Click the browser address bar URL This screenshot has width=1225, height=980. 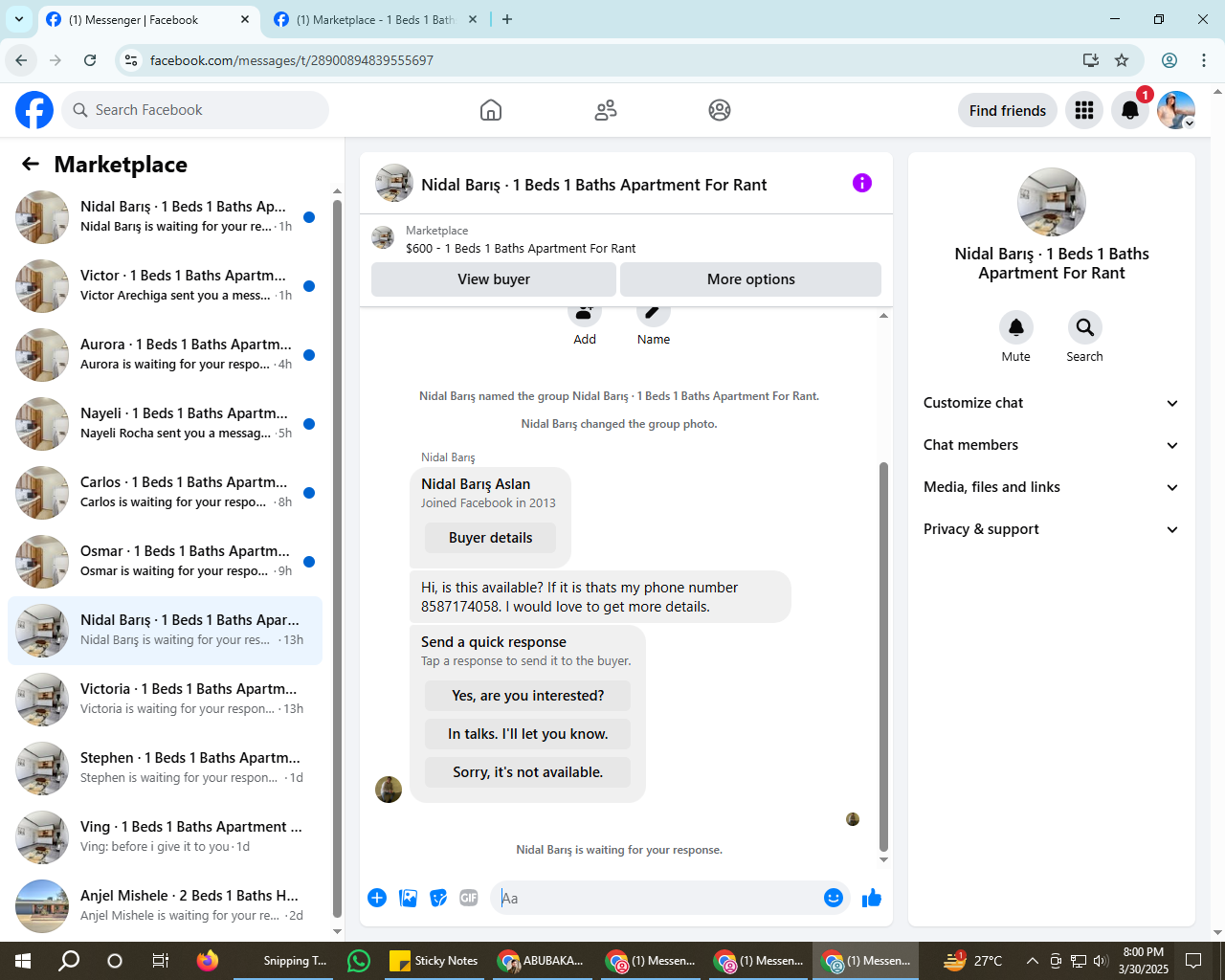pos(292,60)
